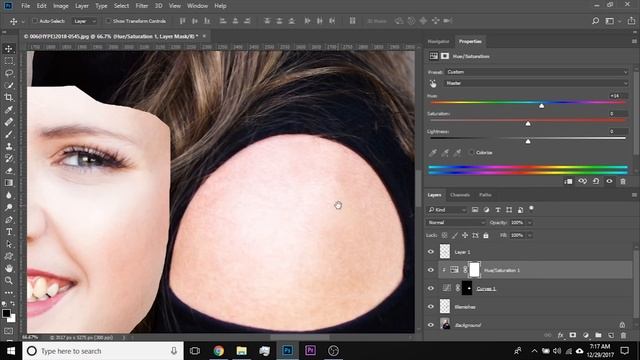Add a layer style with fx icon

pos(560,335)
